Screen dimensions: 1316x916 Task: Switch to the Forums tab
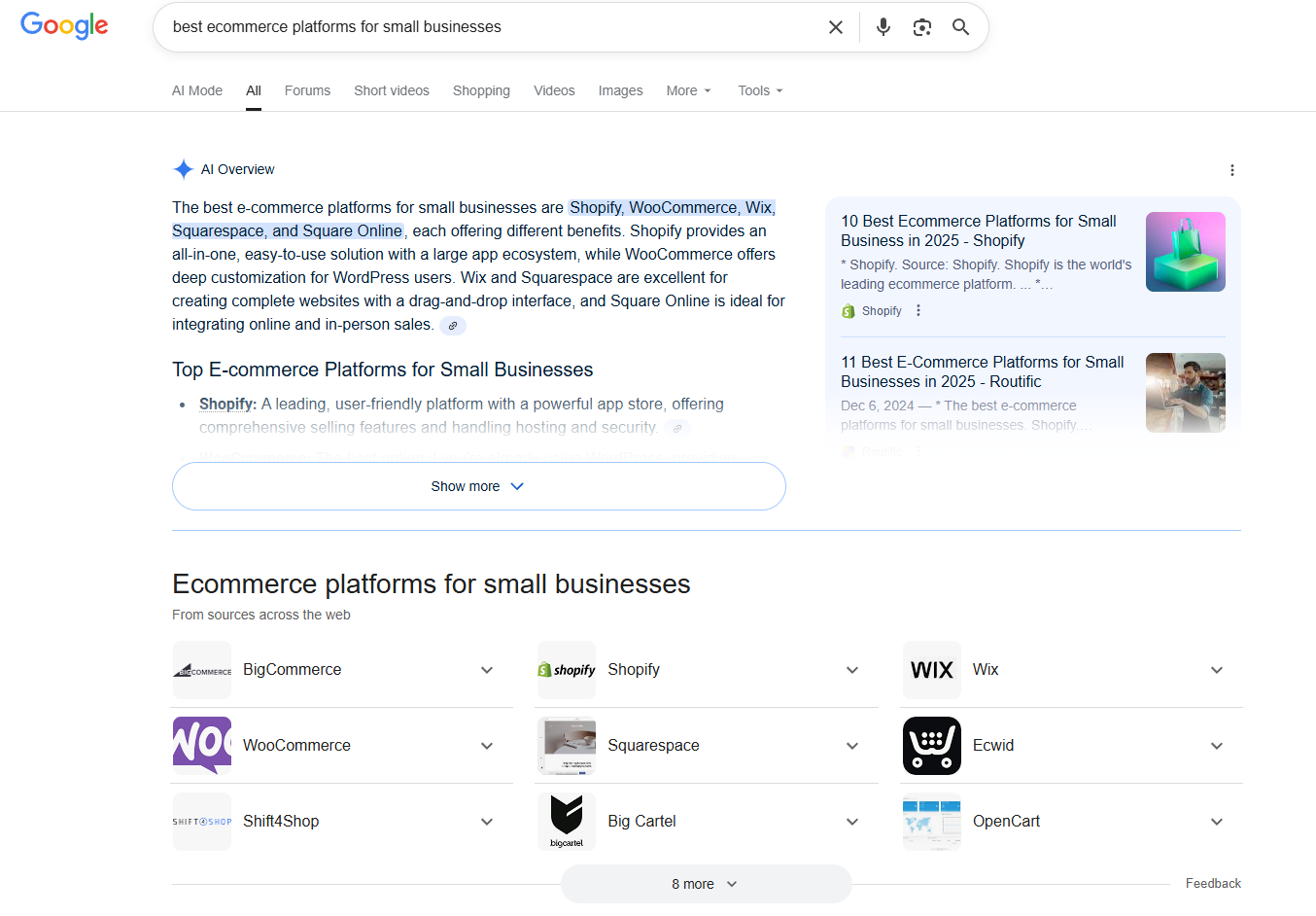[307, 90]
